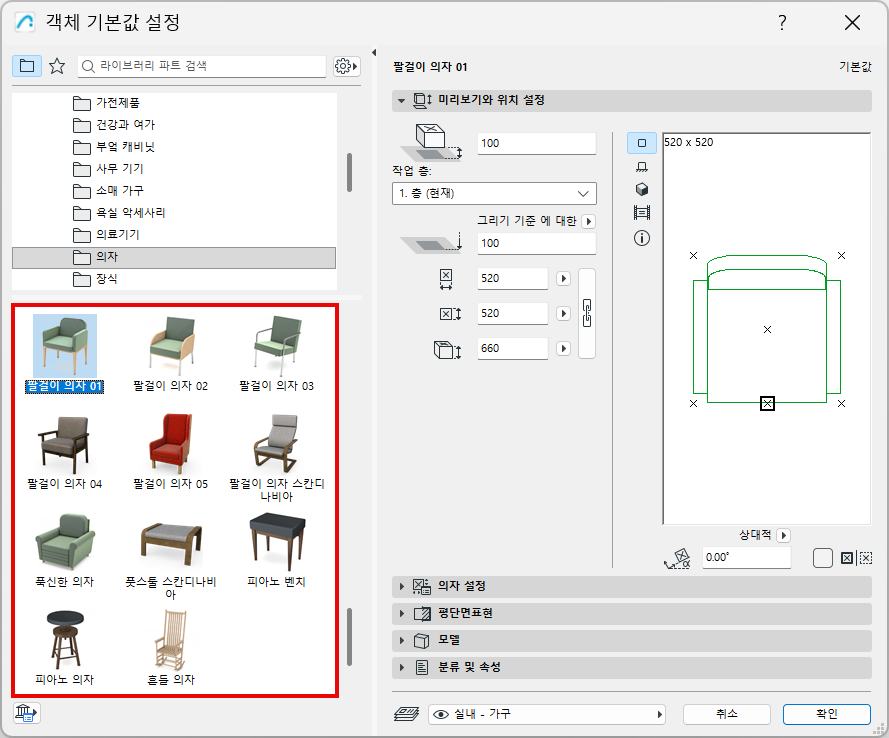This screenshot has width=889, height=738.
Task: Open the library manager icon at bottom left
Action: point(26,713)
